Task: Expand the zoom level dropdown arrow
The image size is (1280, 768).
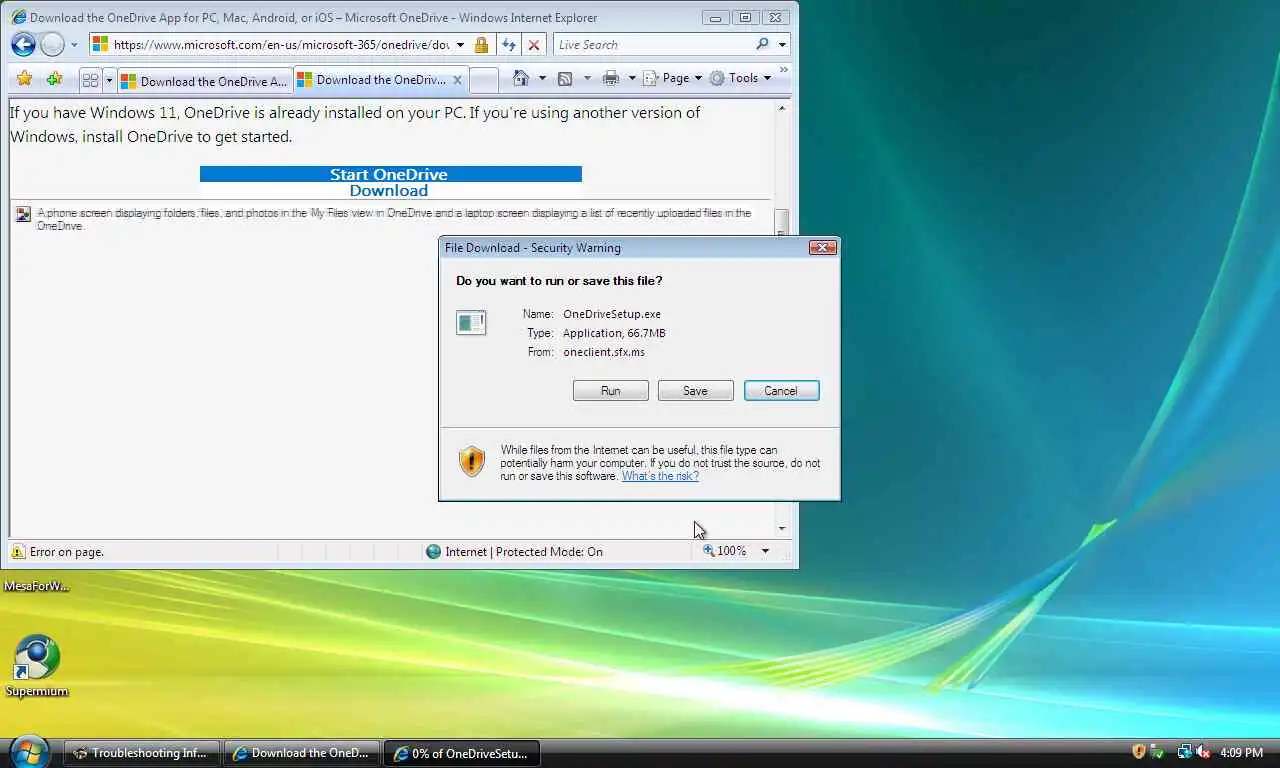Action: point(765,551)
